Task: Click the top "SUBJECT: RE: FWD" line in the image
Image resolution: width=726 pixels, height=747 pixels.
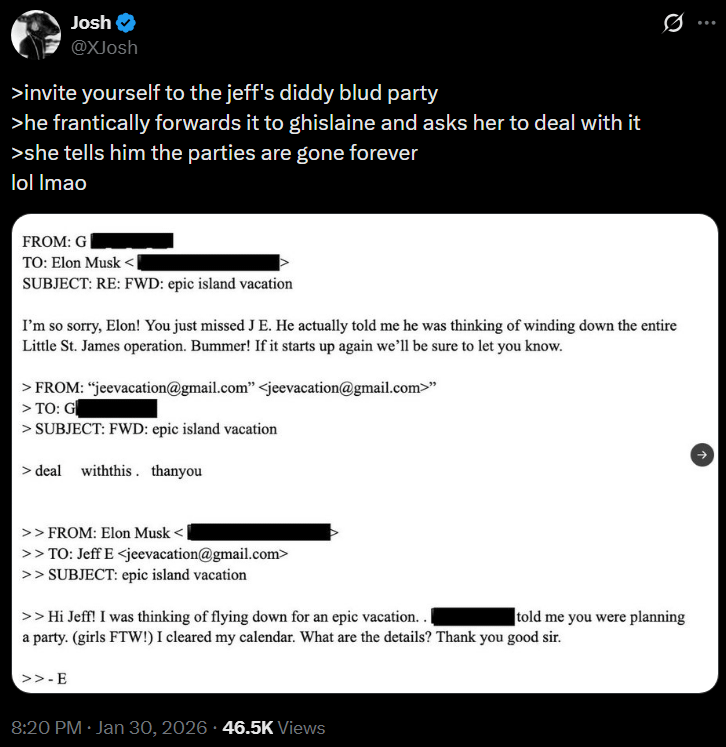Action: pos(157,283)
